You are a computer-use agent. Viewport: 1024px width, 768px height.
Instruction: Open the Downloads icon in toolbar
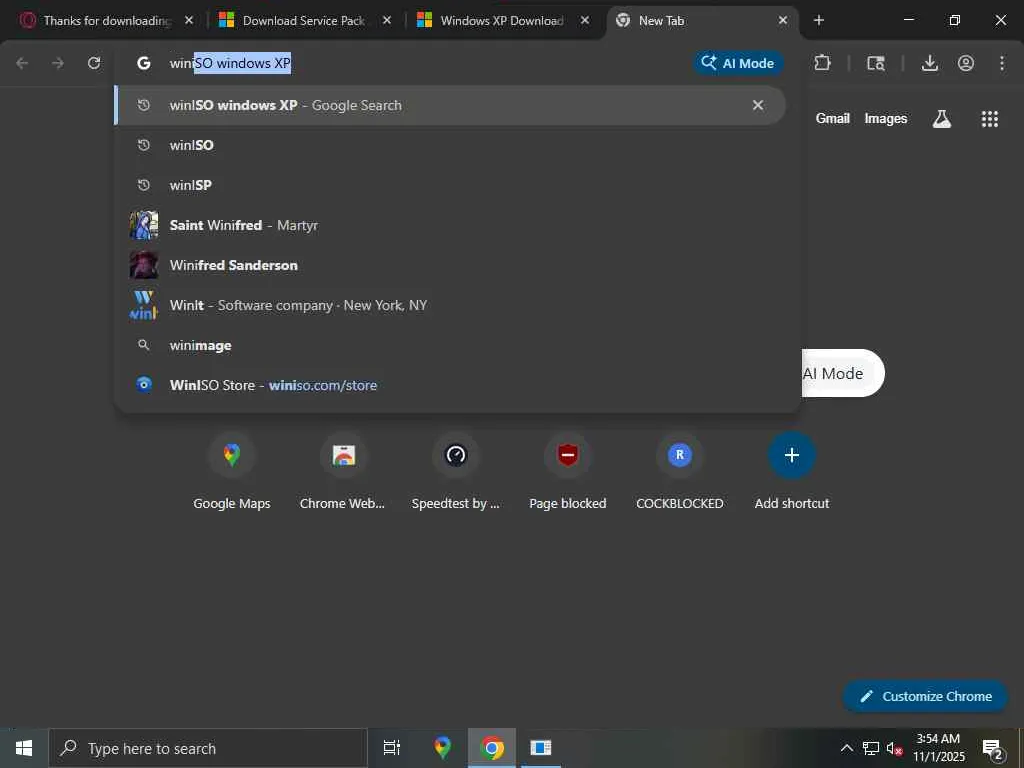point(930,63)
